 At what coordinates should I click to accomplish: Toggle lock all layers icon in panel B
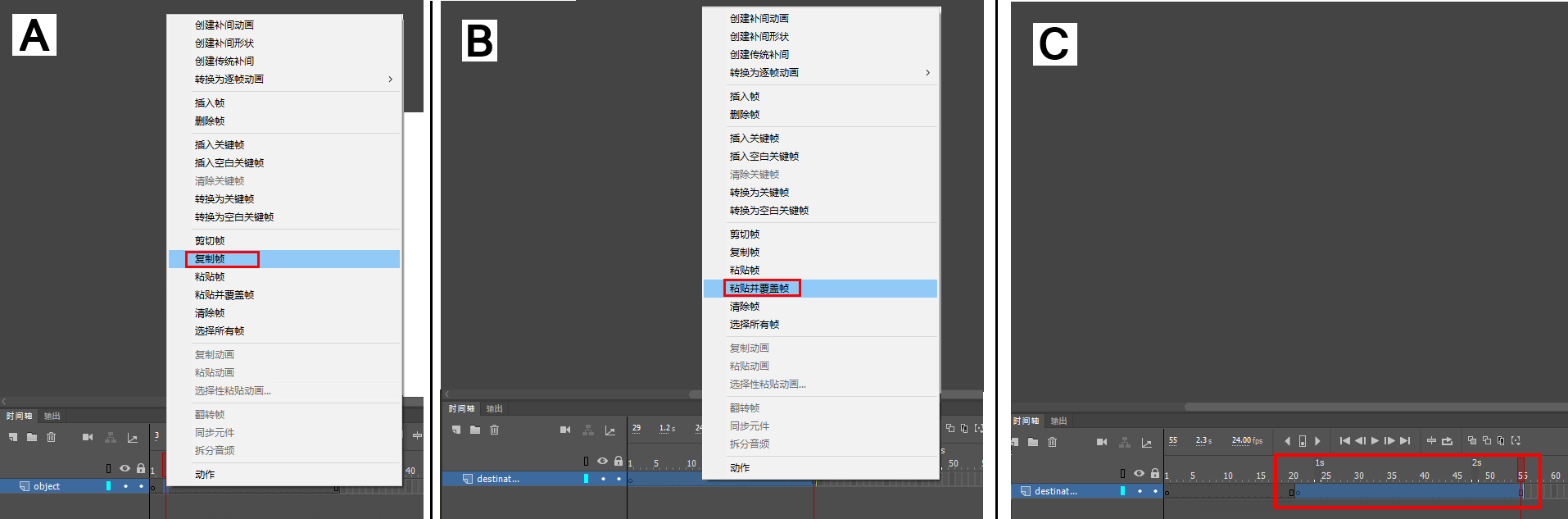coord(619,461)
